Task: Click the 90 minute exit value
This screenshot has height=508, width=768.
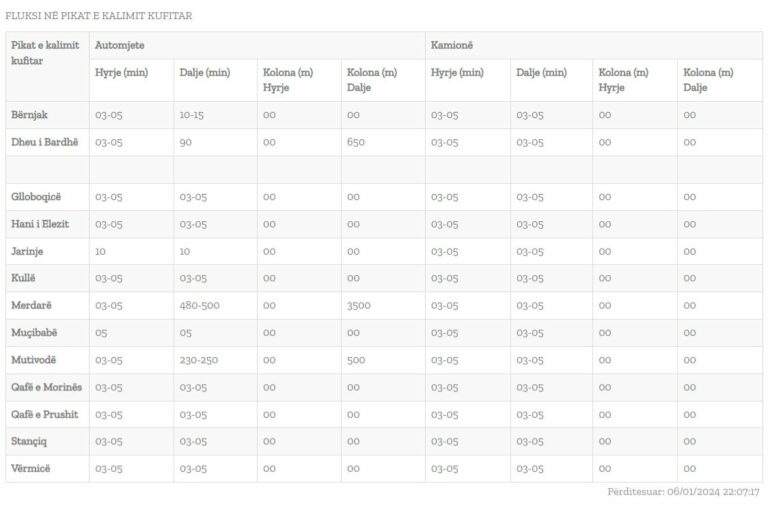Action: click(186, 142)
